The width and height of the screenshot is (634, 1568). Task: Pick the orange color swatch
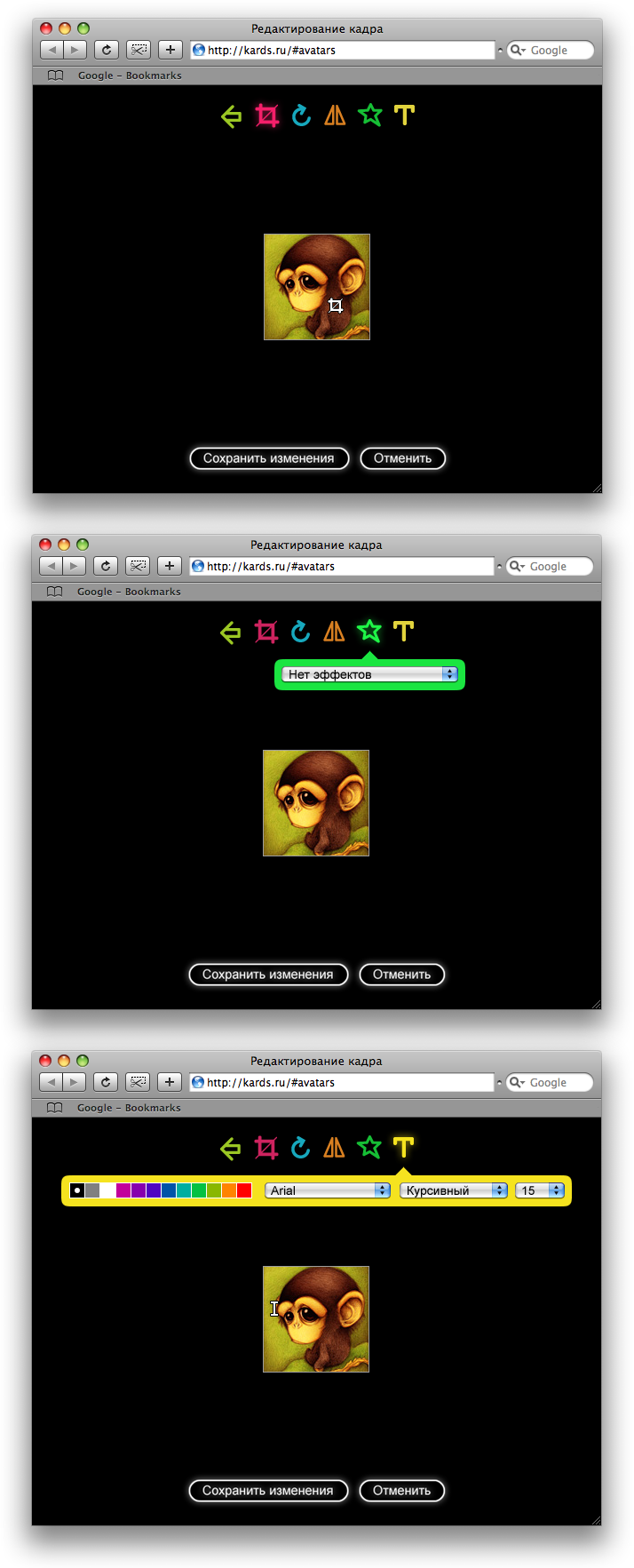tap(229, 1190)
